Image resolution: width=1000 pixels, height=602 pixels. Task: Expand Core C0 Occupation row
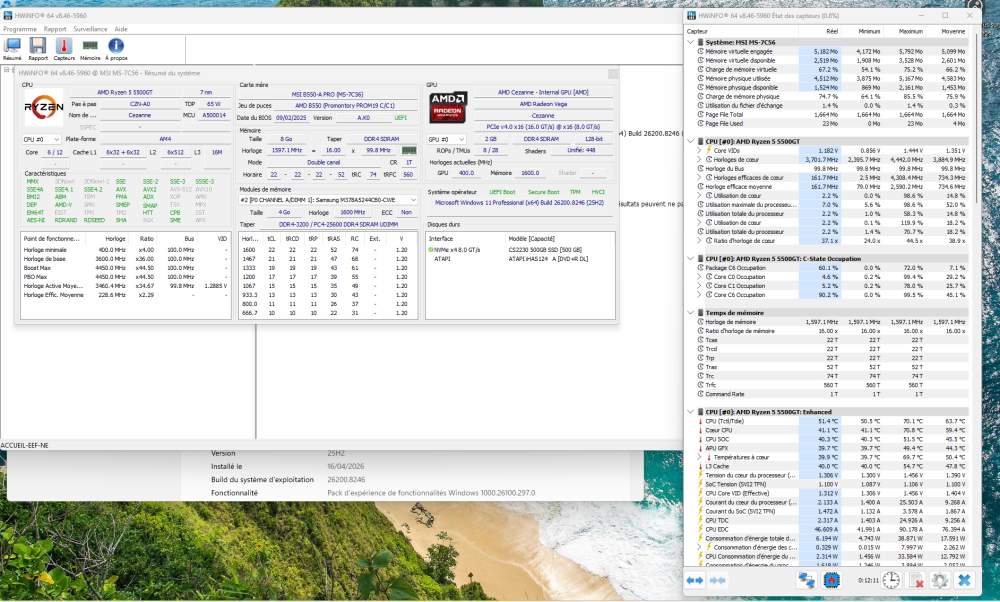tap(700, 277)
